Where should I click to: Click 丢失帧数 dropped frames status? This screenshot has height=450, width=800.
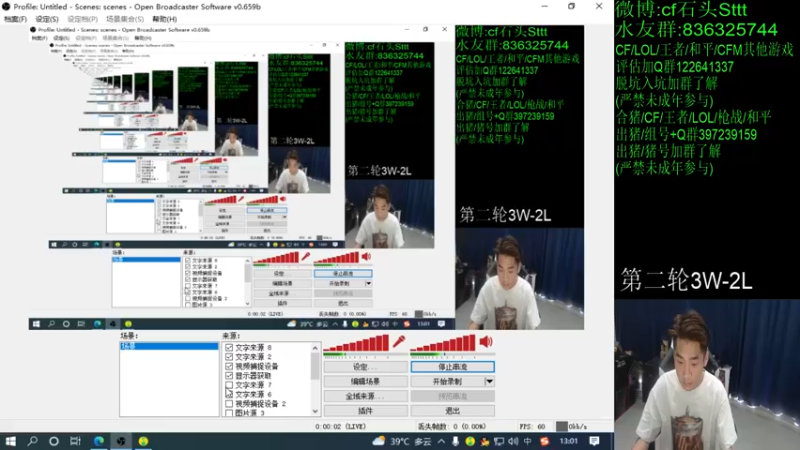(x=452, y=427)
